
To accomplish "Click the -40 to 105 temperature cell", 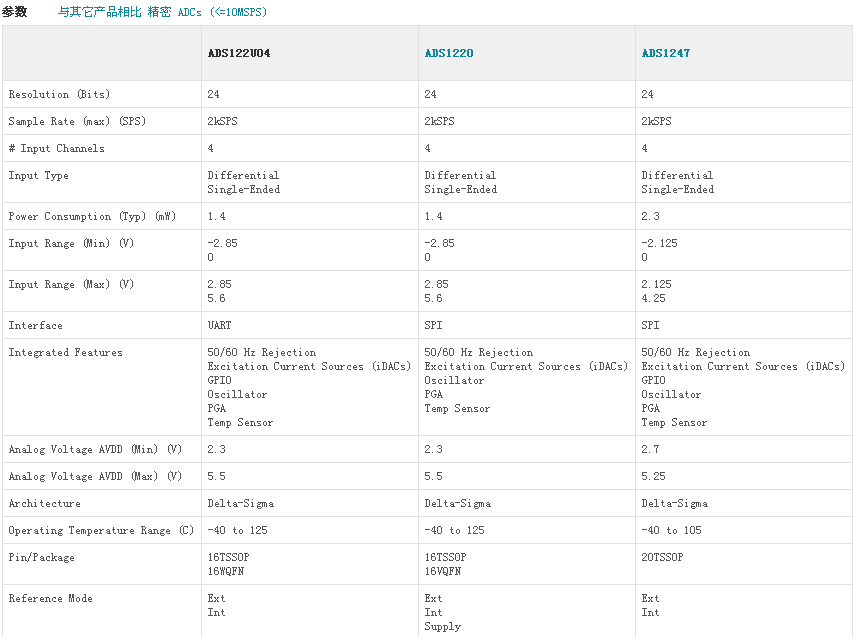I will coord(671,530).
